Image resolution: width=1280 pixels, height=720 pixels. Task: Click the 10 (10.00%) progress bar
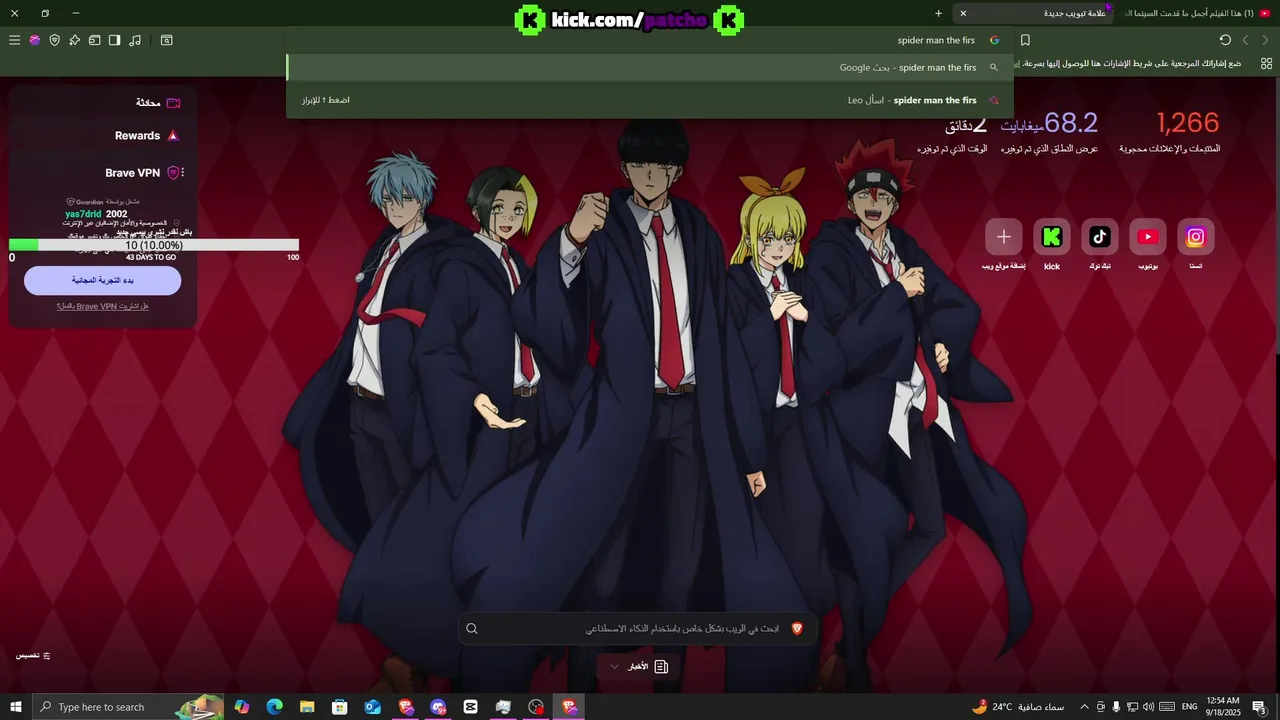point(154,245)
